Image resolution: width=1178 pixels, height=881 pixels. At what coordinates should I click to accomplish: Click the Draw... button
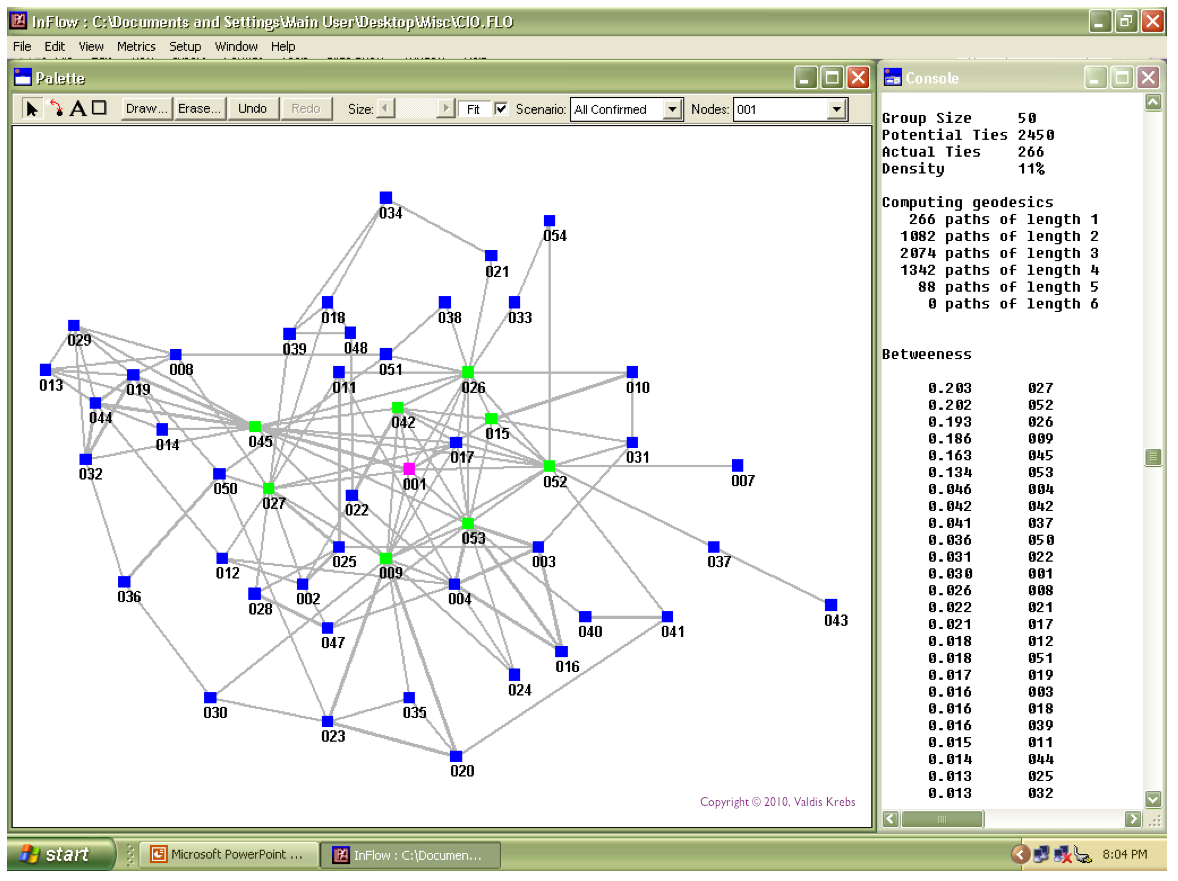pos(146,109)
